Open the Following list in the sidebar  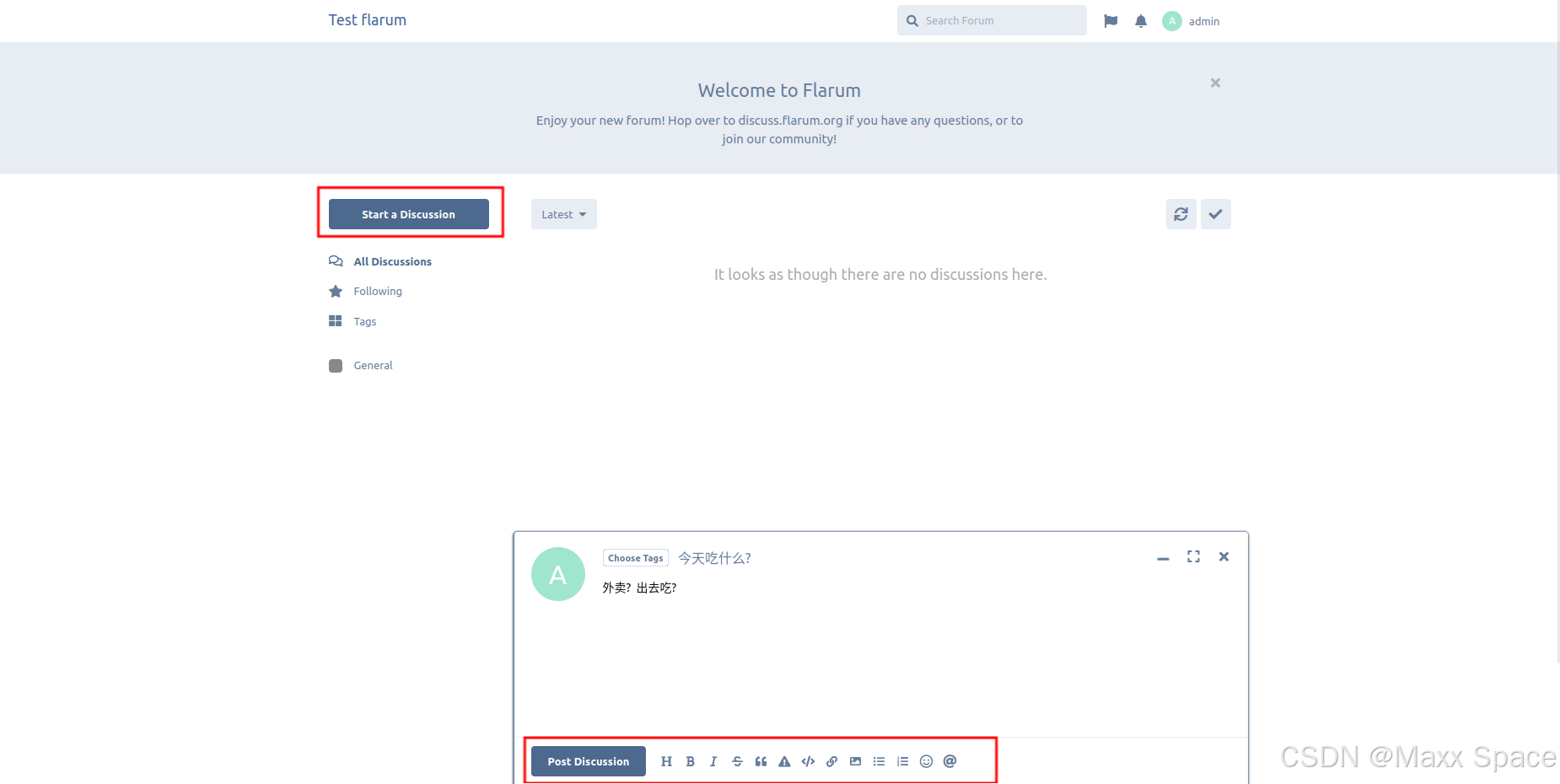coord(378,291)
